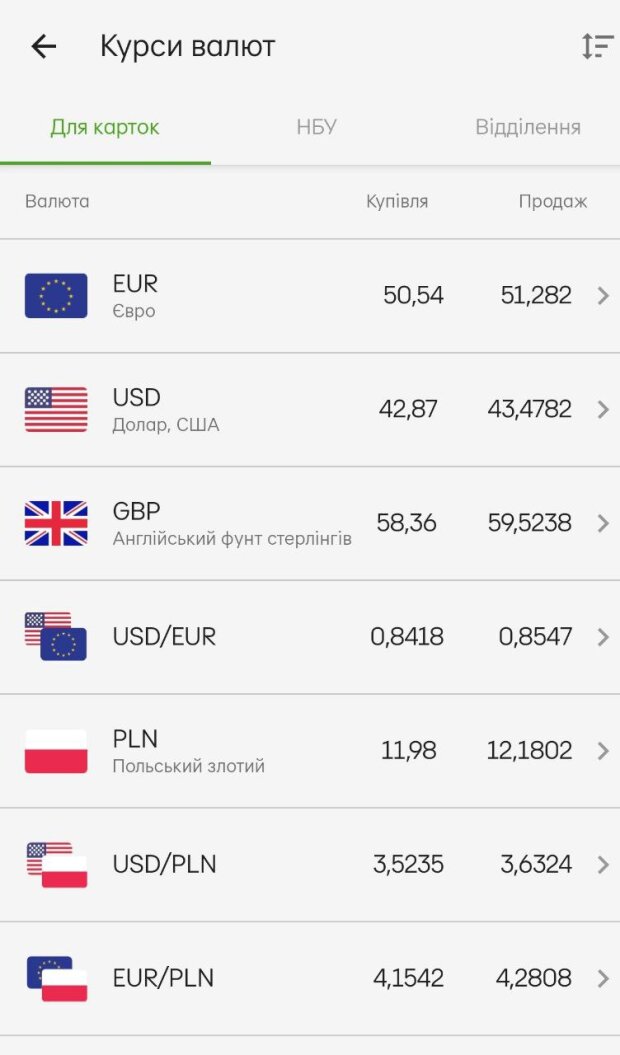Tap the GBP British flag icon
620x1055 pixels.
[56, 523]
